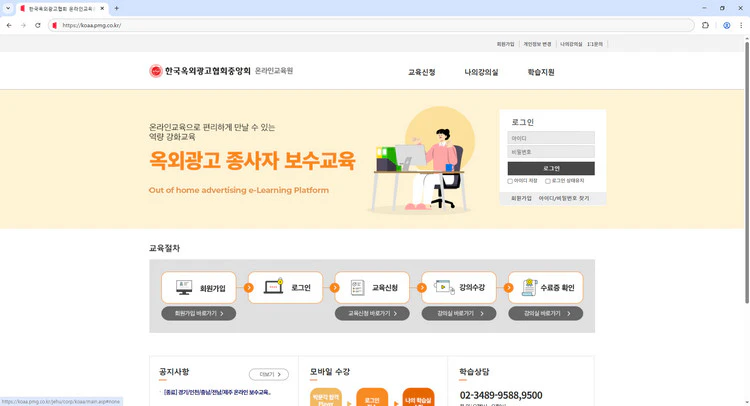The width and height of the screenshot is (750, 406).
Task: Click the 회원가입 바로가기 button
Action: [199, 314]
